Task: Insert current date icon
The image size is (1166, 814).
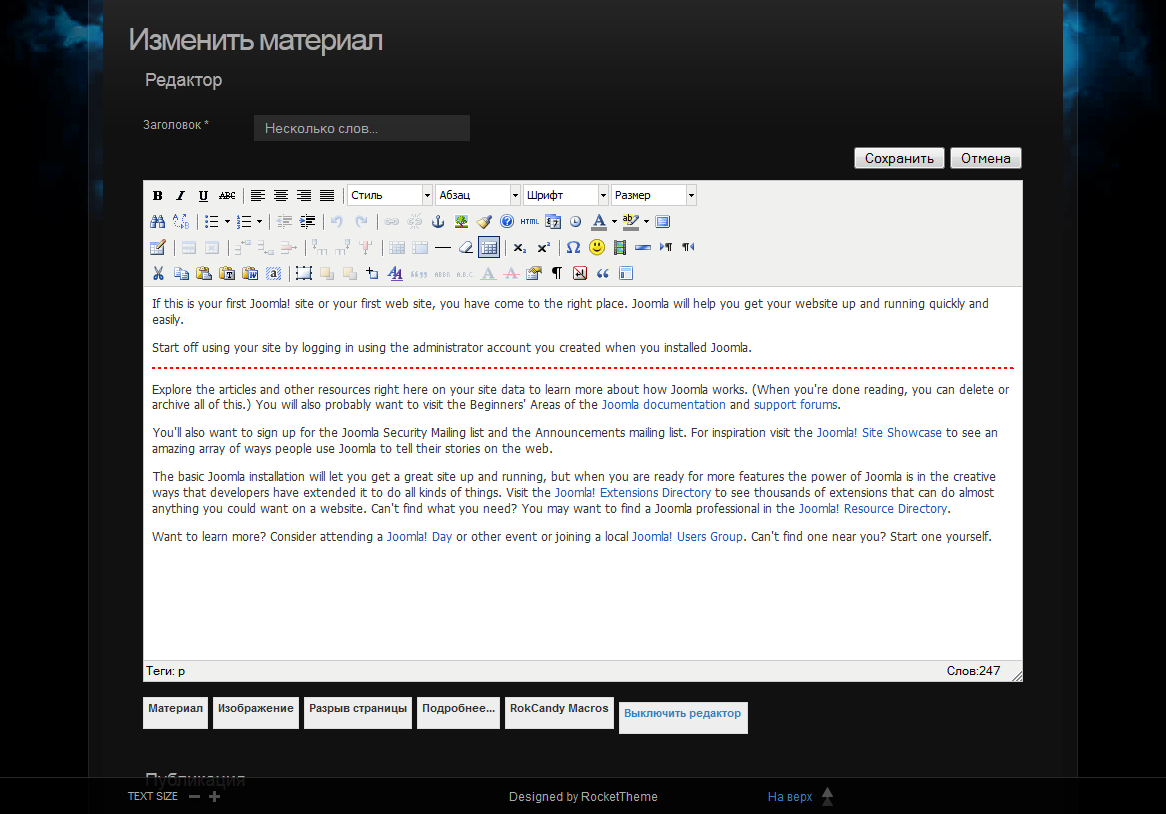Action: pos(553,222)
